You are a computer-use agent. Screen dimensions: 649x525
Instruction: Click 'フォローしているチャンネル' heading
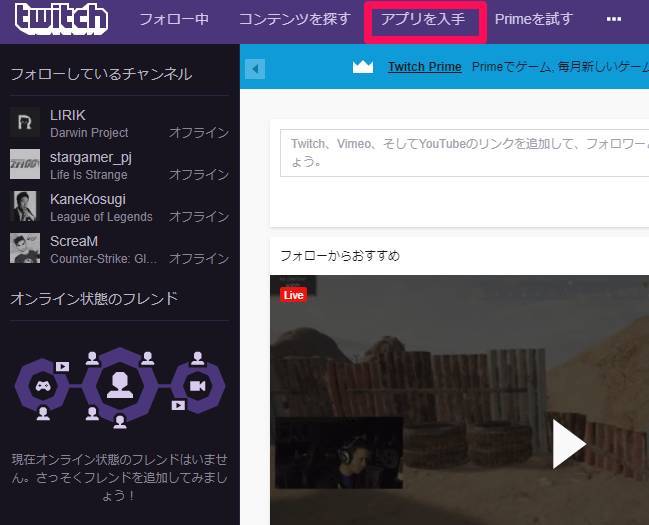click(101, 74)
